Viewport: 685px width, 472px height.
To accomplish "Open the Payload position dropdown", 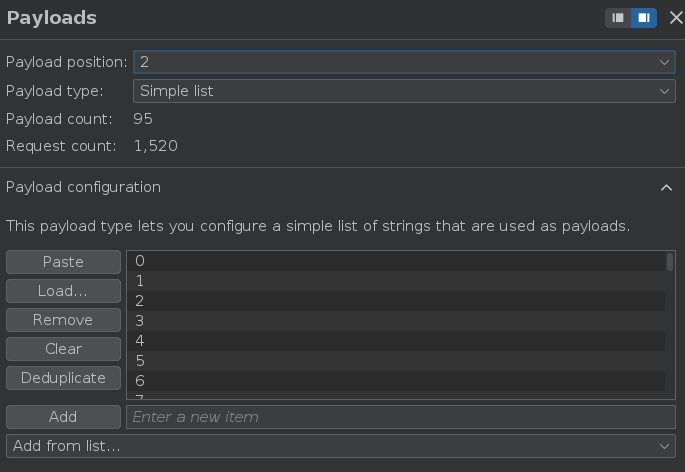I will point(404,62).
